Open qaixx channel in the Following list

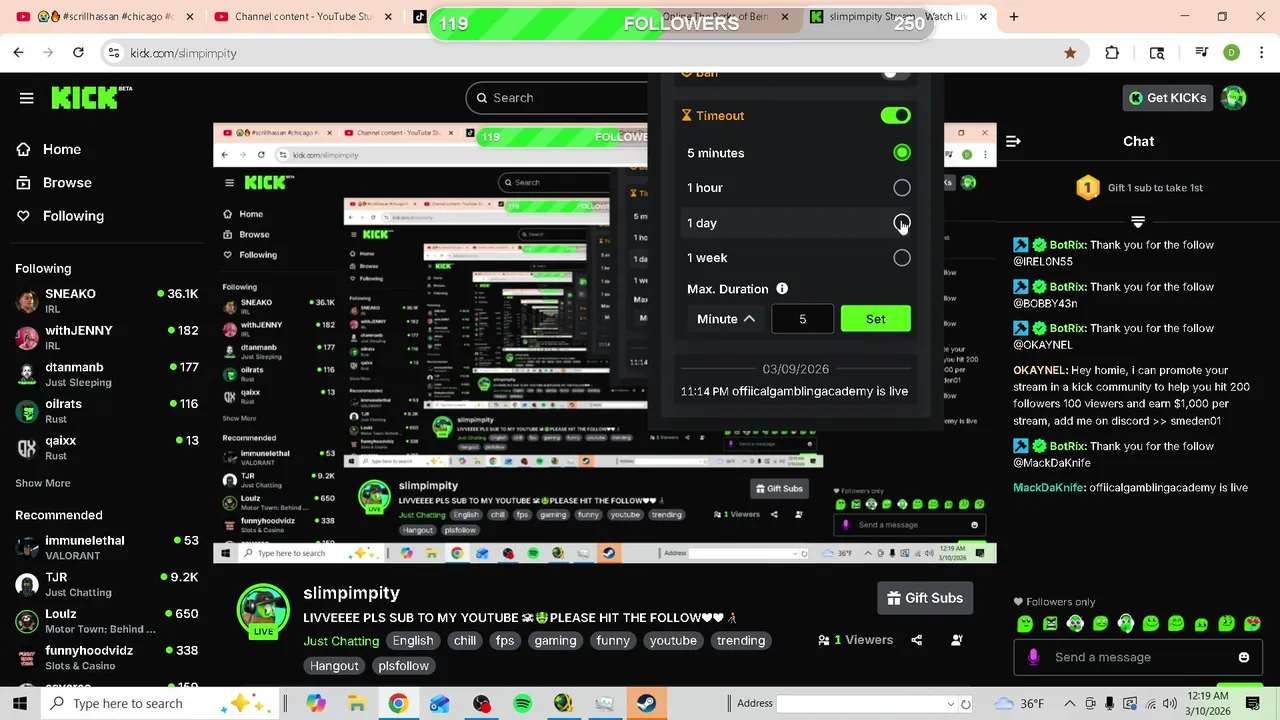click(x=107, y=447)
